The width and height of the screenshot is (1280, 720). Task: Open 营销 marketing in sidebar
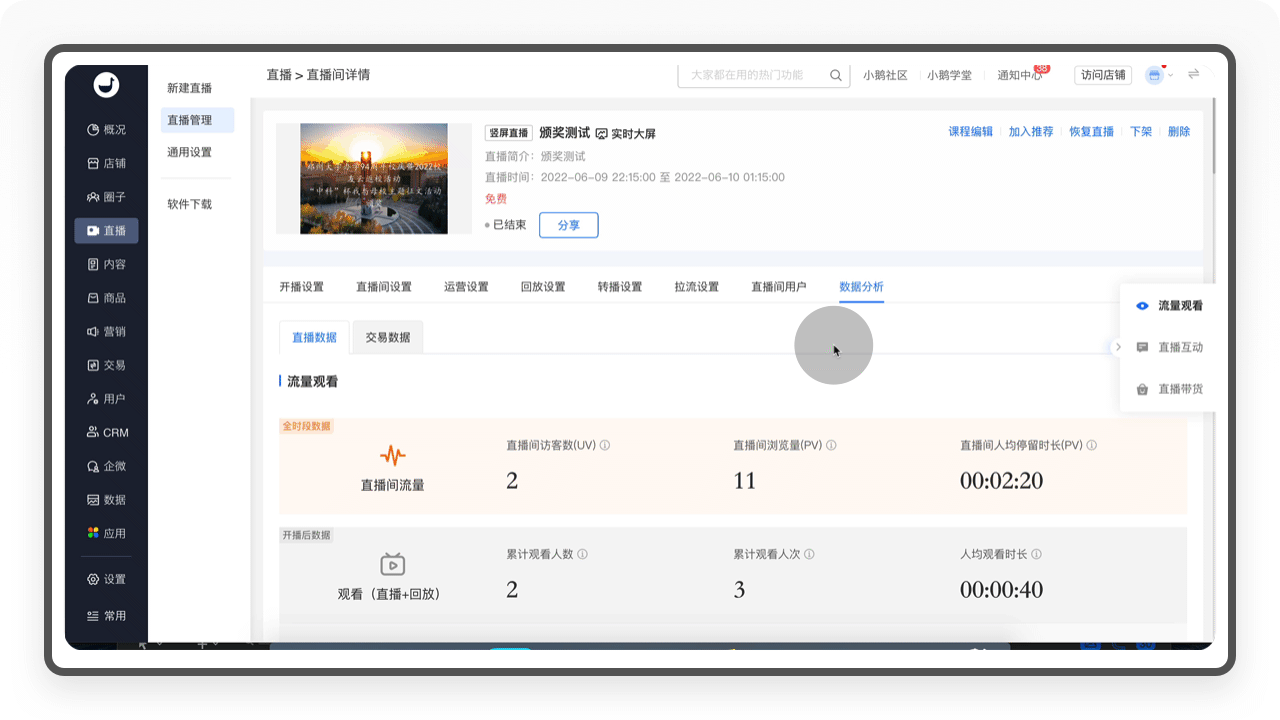[106, 331]
